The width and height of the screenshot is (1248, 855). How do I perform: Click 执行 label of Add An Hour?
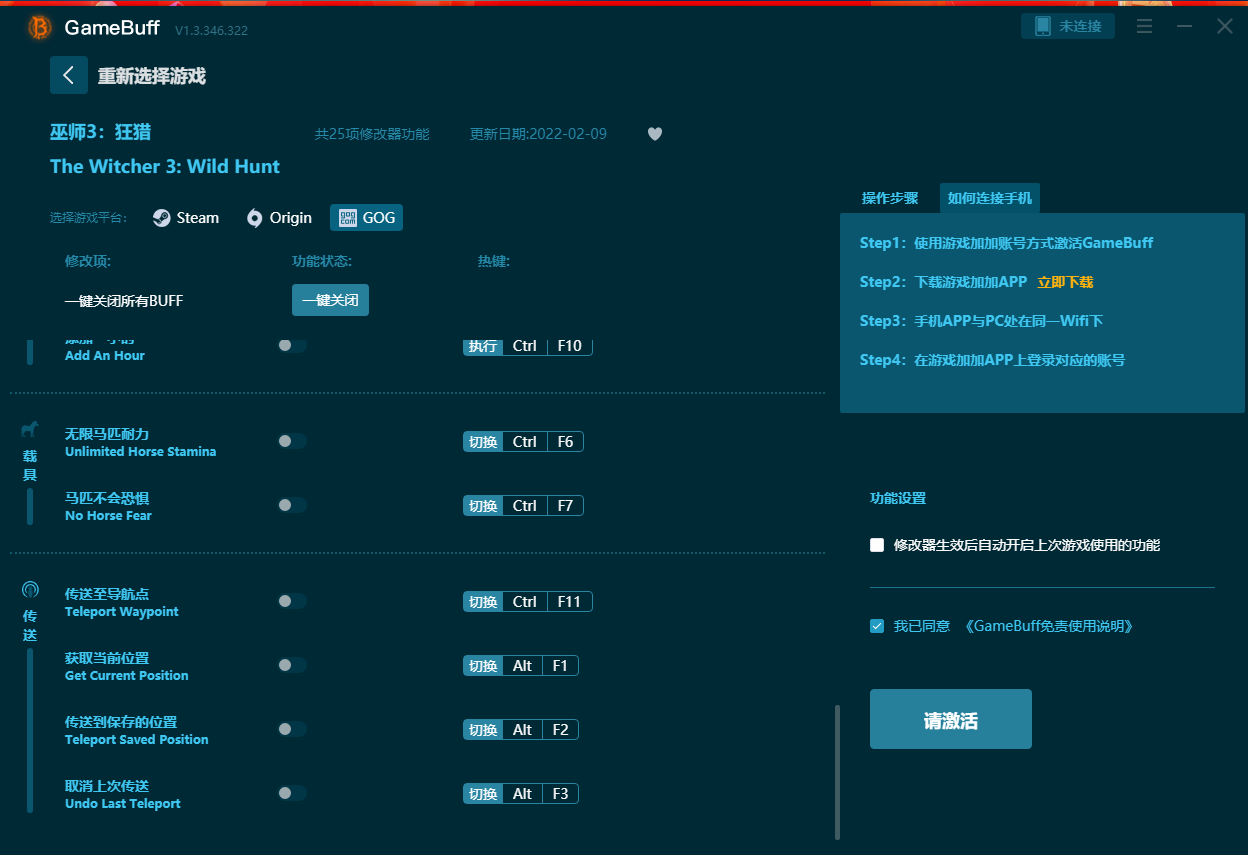click(x=483, y=345)
